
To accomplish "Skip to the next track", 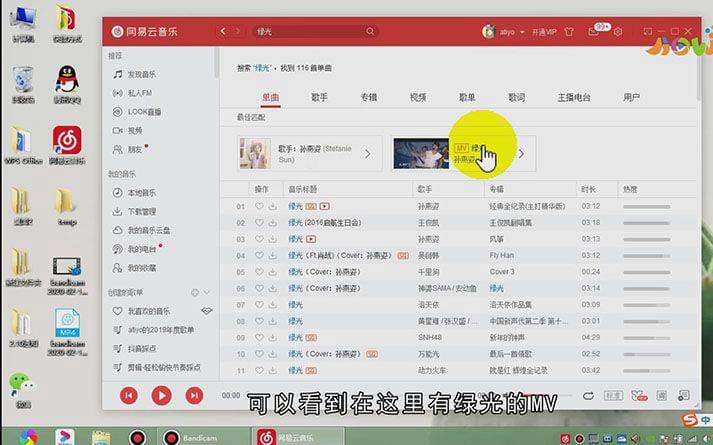I will click(194, 395).
